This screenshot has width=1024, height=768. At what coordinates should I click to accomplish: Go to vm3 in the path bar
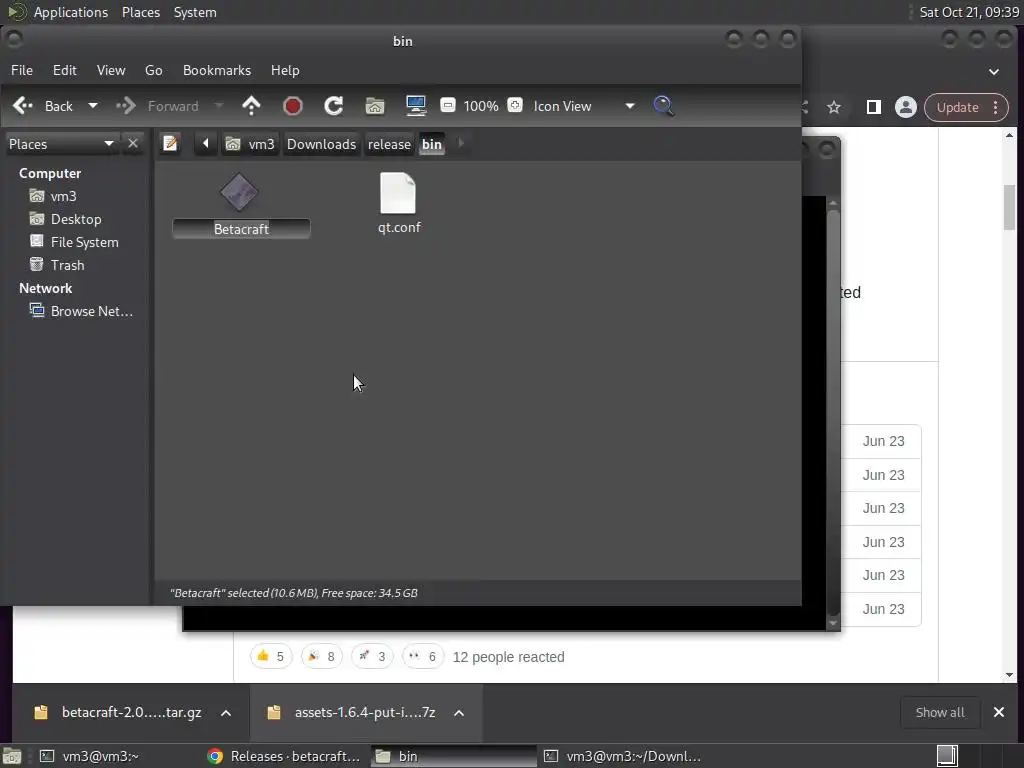pos(250,144)
